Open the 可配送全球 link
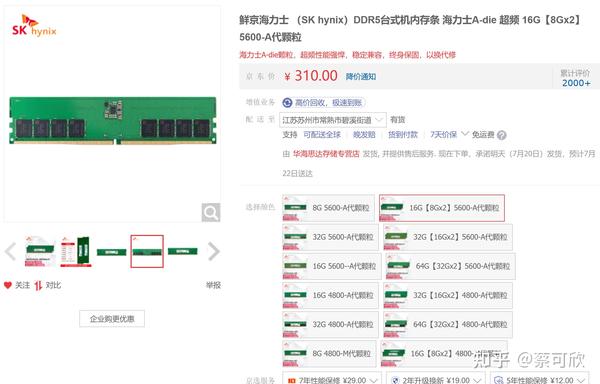The image size is (600, 384). point(322,135)
